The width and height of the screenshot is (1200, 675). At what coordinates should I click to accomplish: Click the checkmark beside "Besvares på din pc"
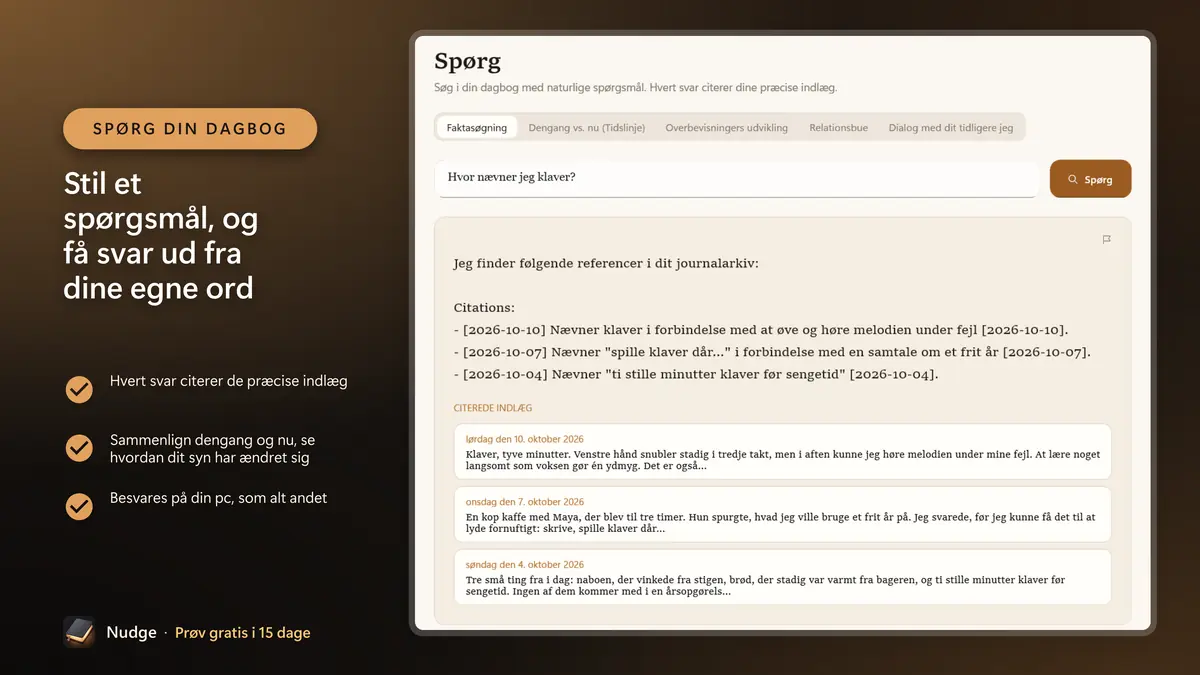79,506
